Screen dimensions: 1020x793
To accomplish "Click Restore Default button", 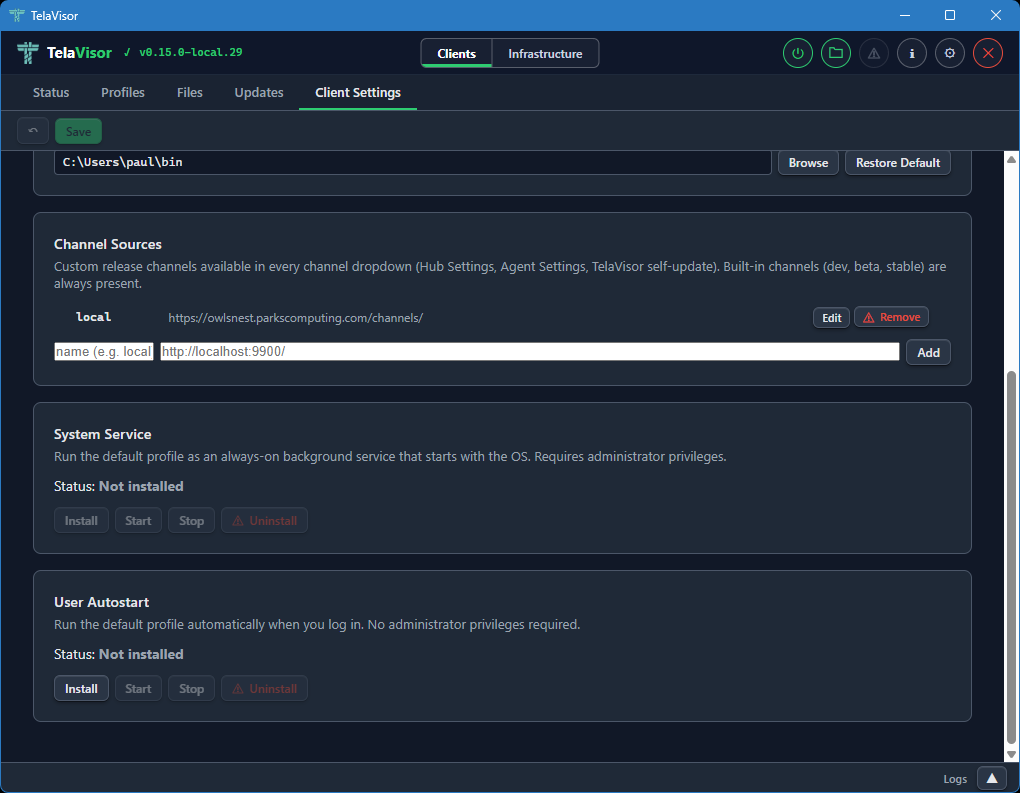I will click(x=898, y=163).
